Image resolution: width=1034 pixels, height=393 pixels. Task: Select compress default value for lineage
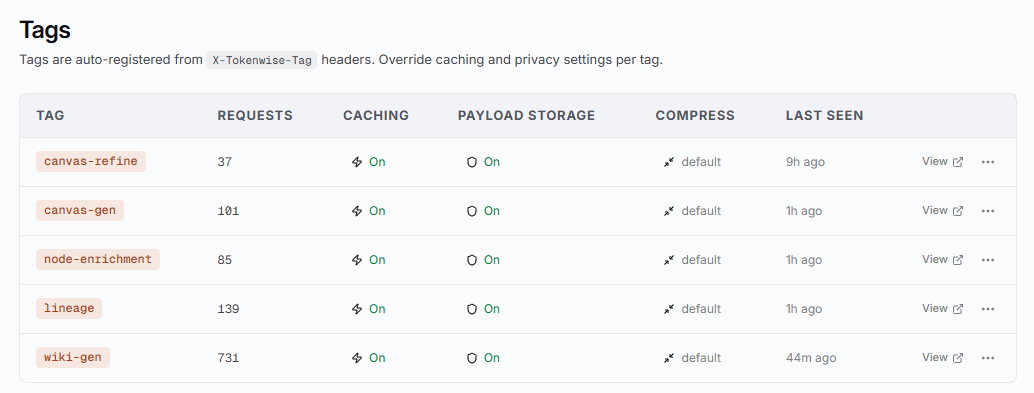click(701, 309)
